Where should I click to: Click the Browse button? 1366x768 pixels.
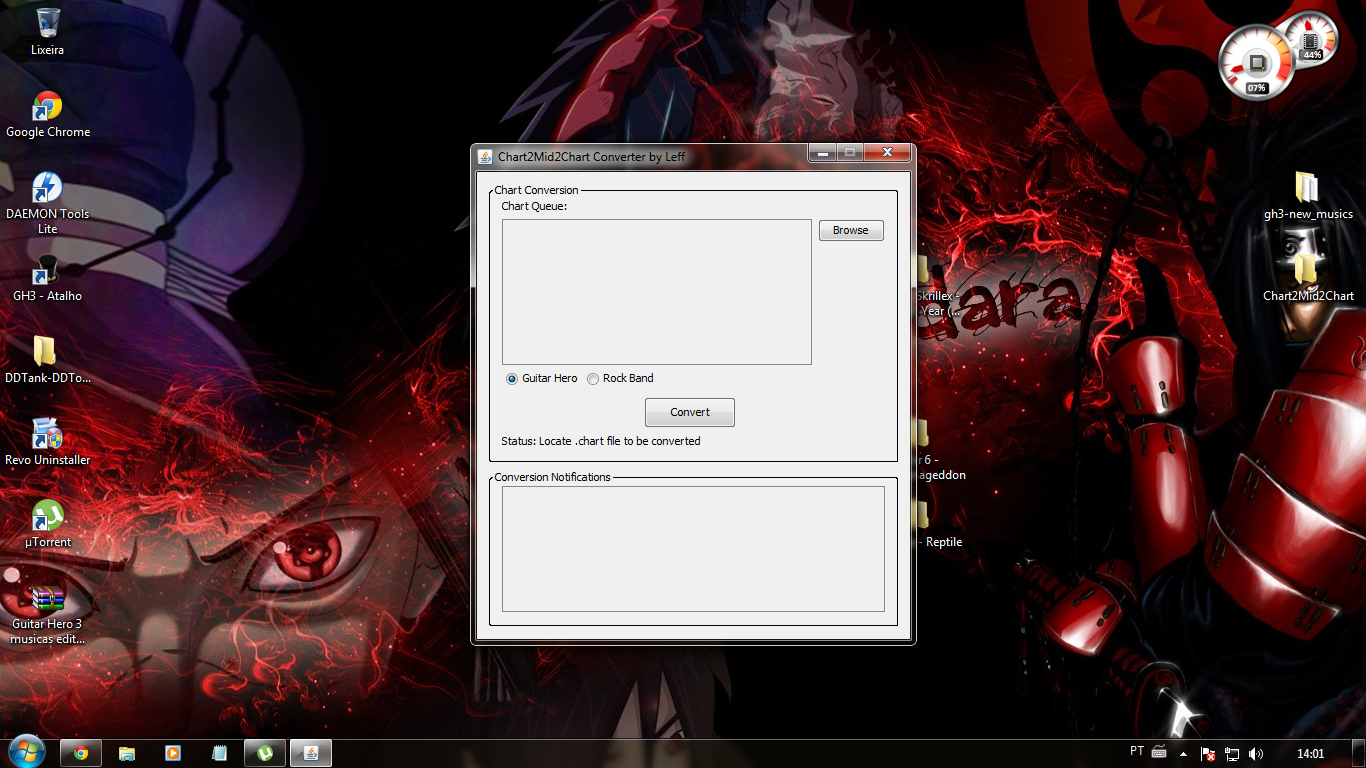(x=851, y=230)
